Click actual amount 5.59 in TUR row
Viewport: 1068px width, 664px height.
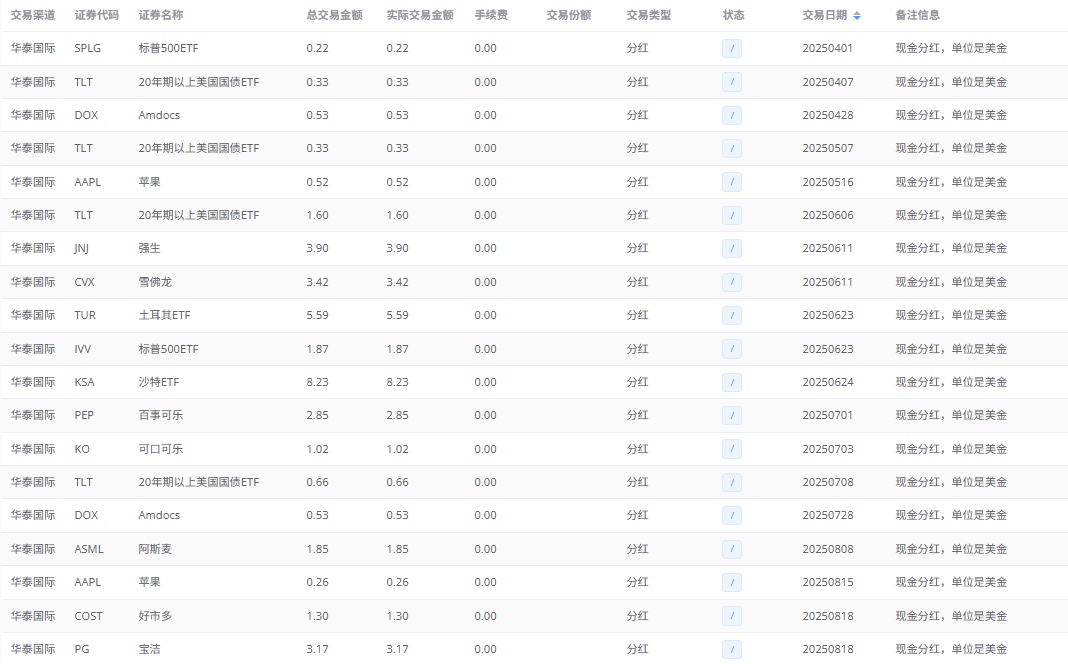(397, 315)
